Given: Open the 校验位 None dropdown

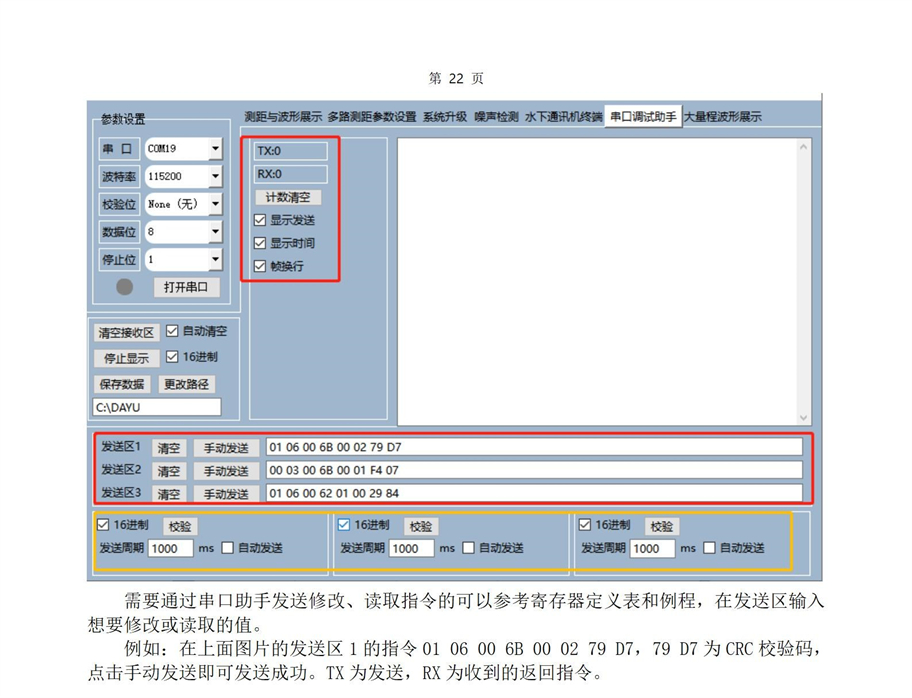Looking at the screenshot, I should click(x=214, y=204).
